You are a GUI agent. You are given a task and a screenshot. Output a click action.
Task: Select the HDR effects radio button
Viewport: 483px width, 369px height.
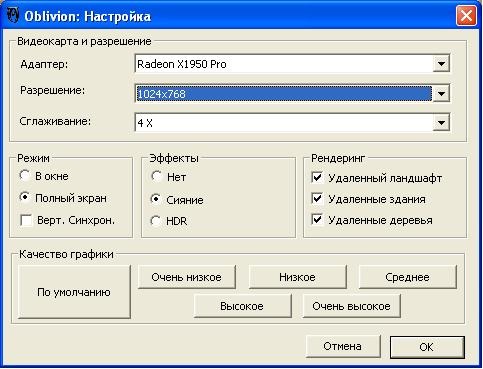156,221
